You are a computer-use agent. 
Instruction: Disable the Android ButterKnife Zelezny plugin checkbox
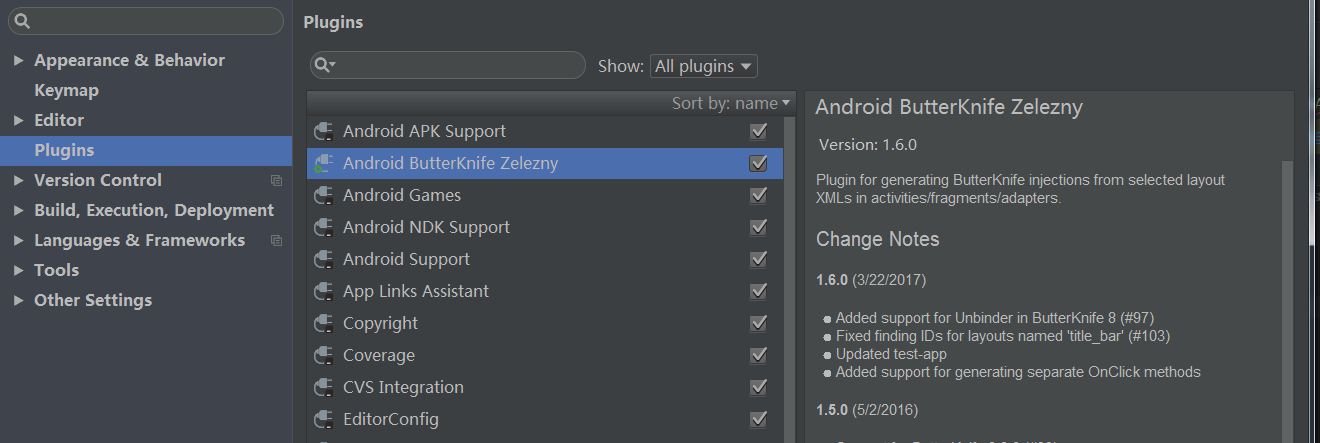coord(758,163)
